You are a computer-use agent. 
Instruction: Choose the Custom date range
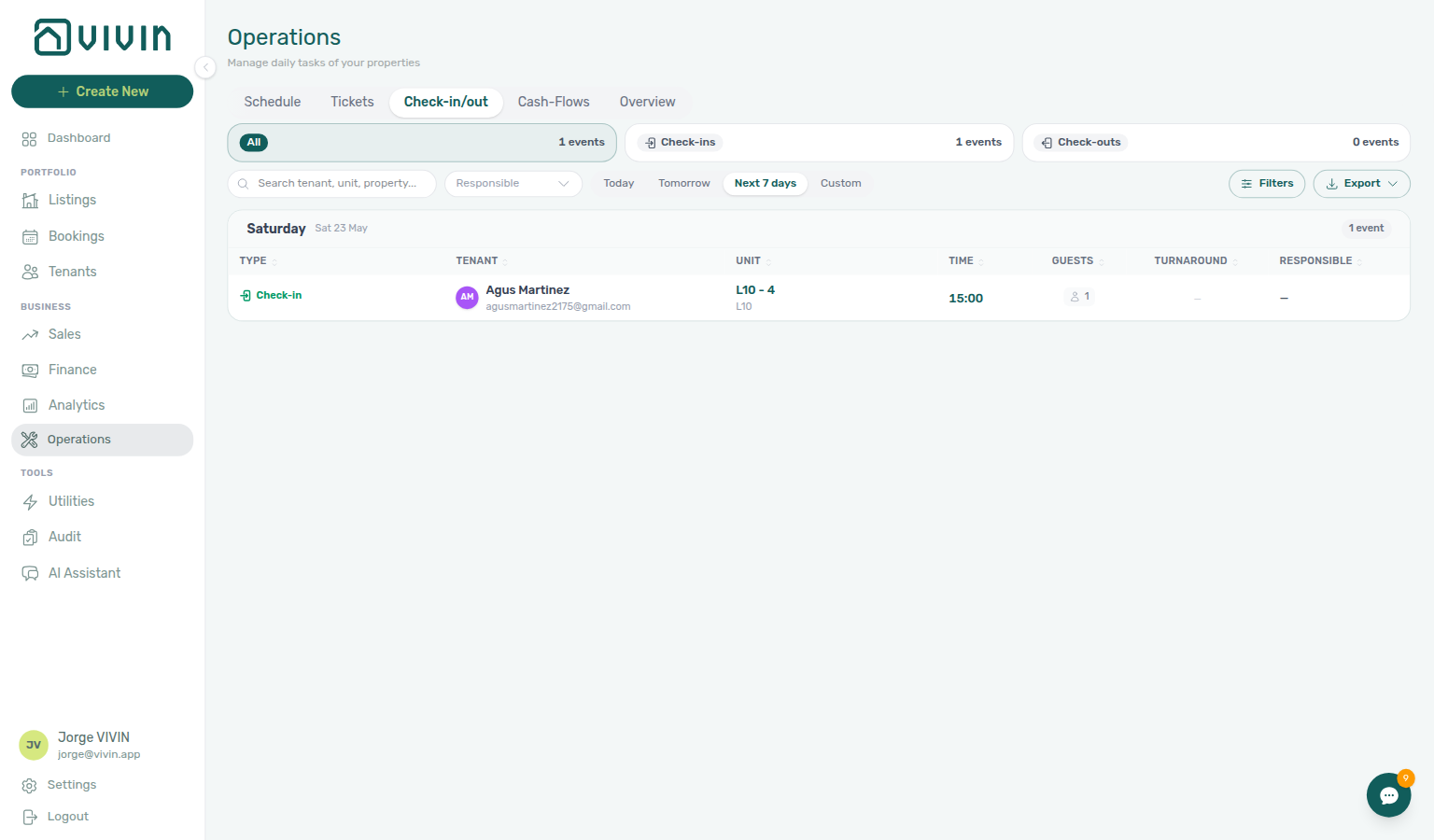click(841, 184)
